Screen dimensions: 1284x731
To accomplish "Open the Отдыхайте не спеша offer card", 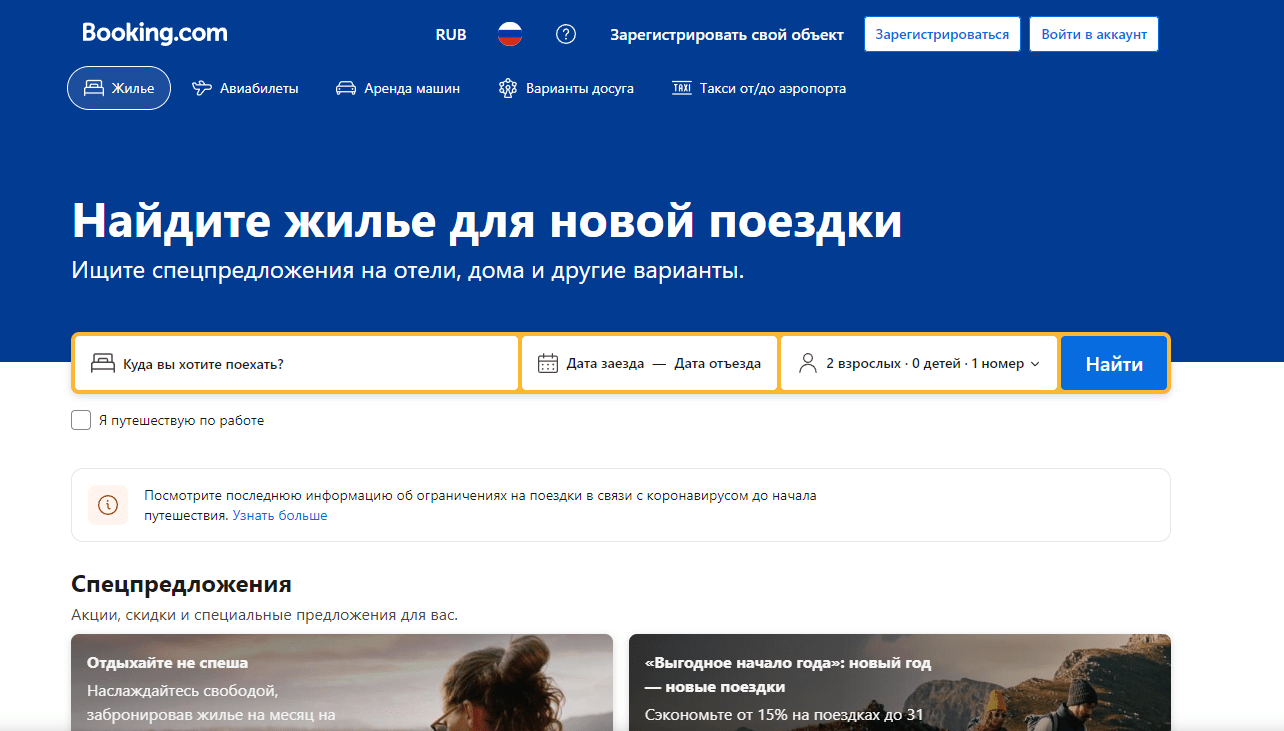I will pyautogui.click(x=342, y=682).
